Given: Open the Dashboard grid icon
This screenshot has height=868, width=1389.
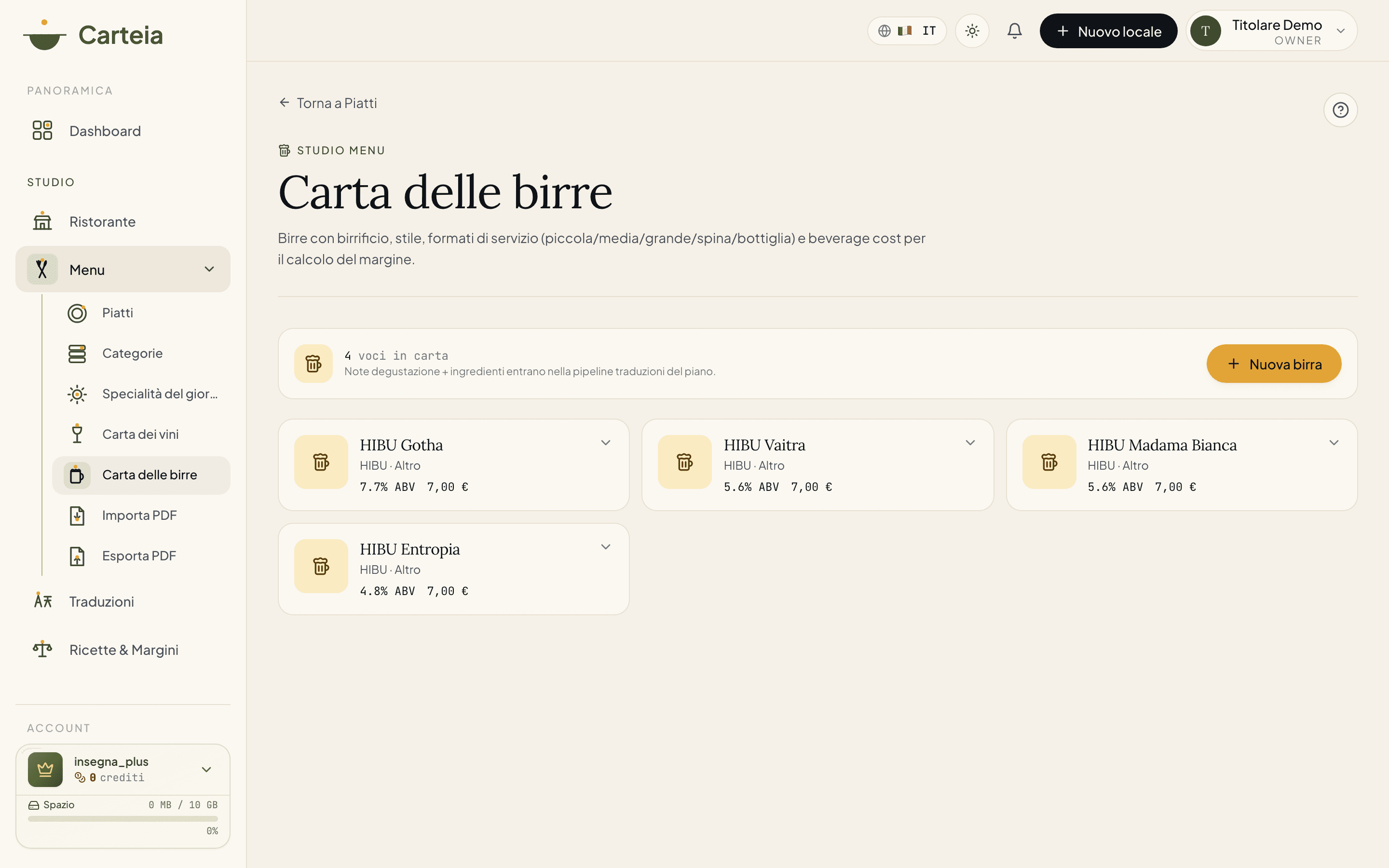Looking at the screenshot, I should 42,130.
